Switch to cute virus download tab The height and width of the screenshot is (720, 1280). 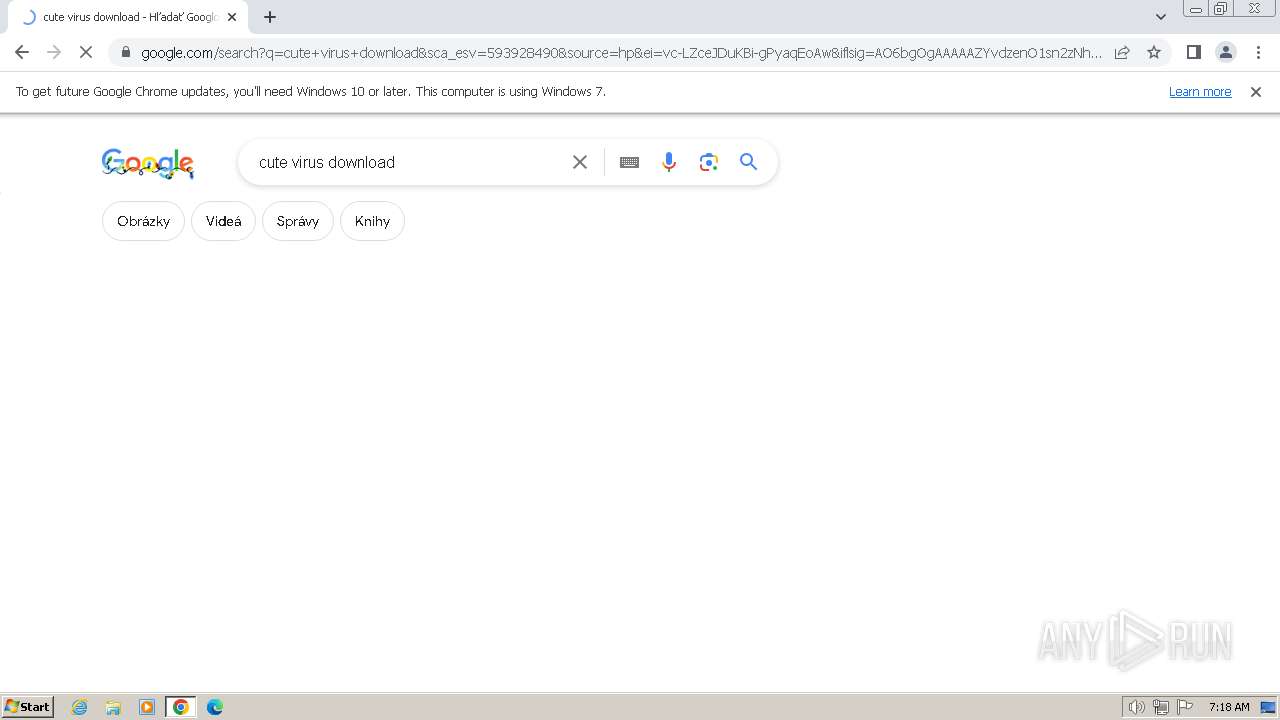pyautogui.click(x=128, y=17)
